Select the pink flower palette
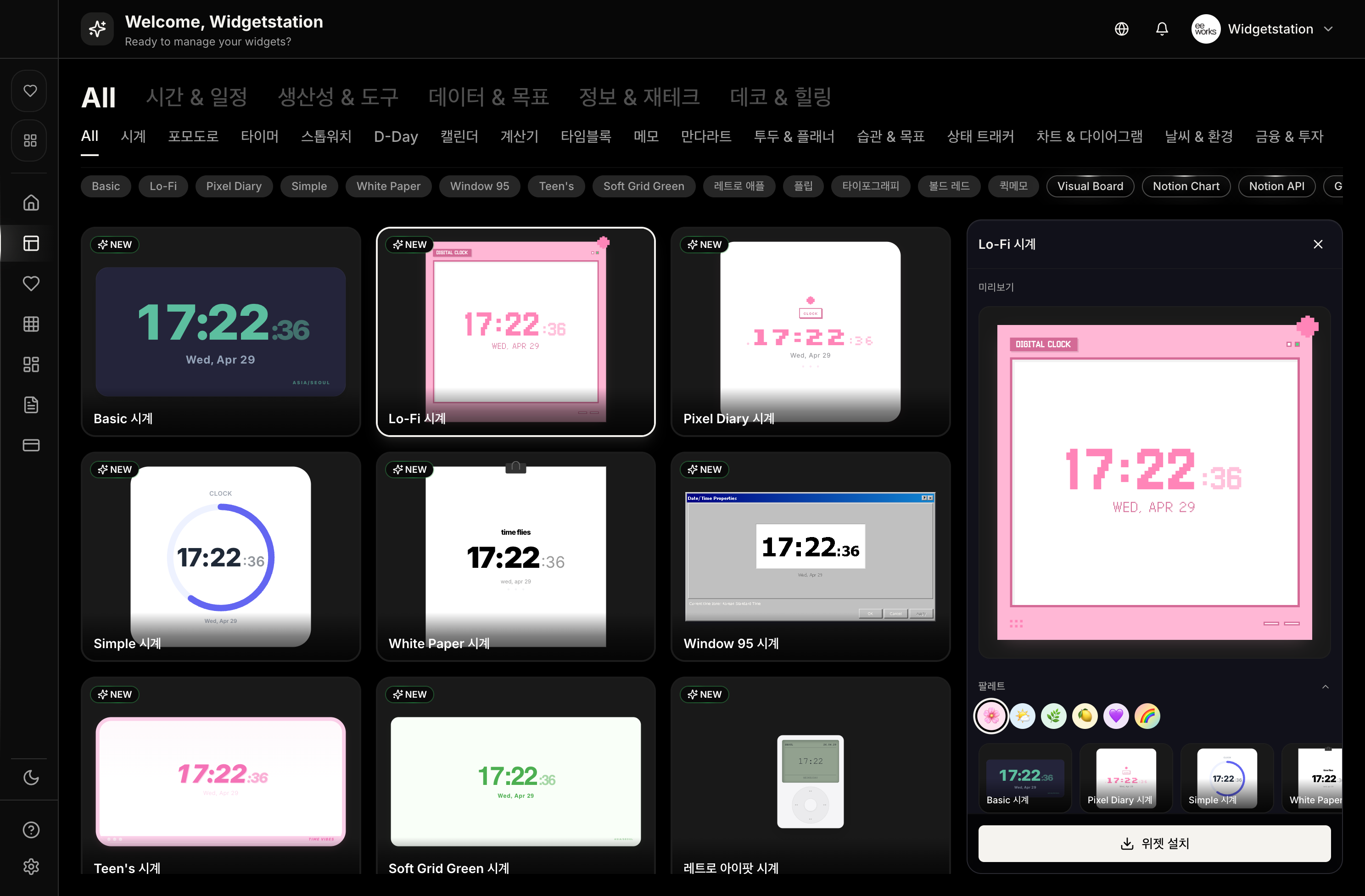1365x896 pixels. (x=991, y=716)
